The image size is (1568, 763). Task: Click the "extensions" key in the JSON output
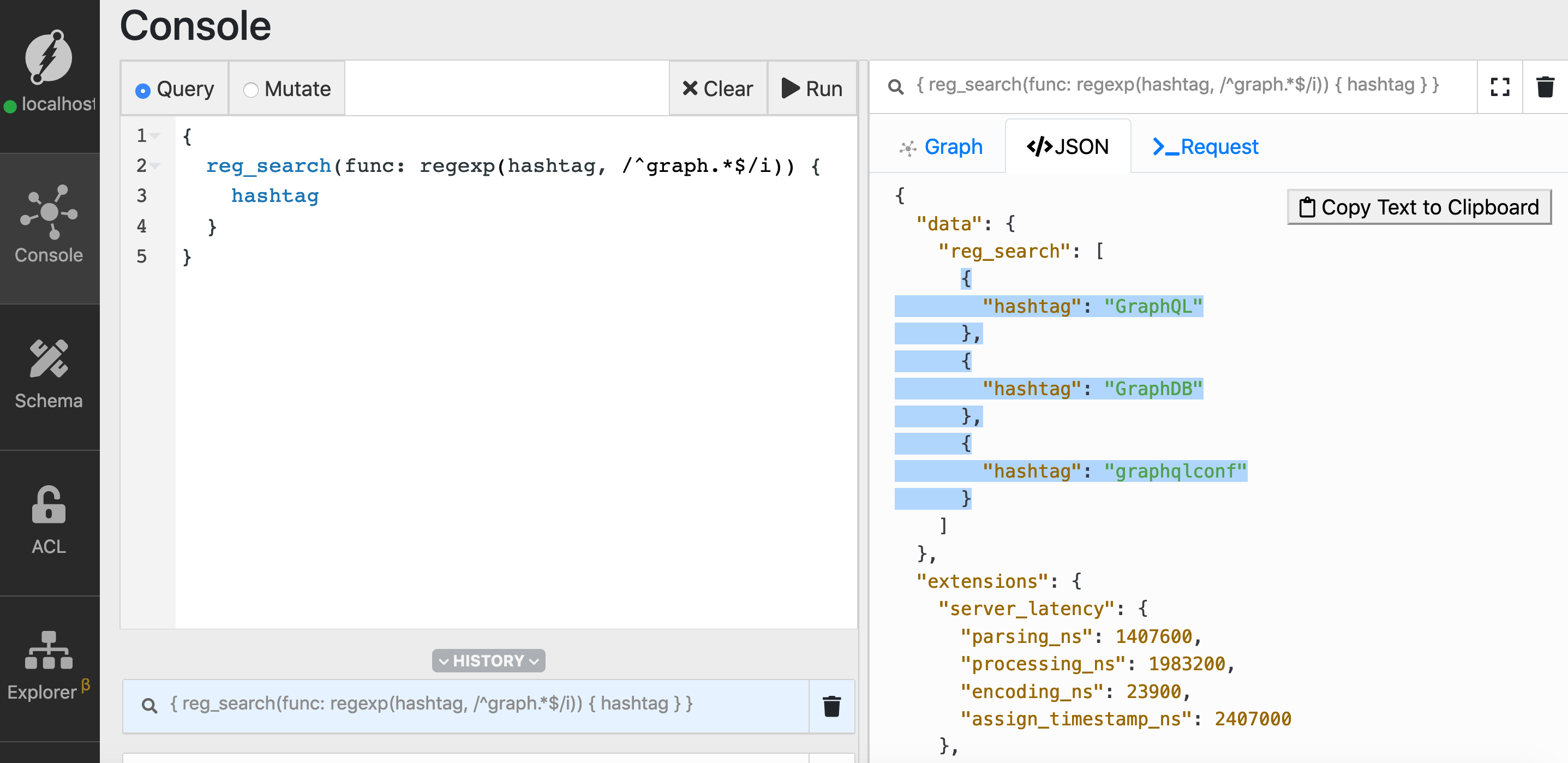(982, 581)
